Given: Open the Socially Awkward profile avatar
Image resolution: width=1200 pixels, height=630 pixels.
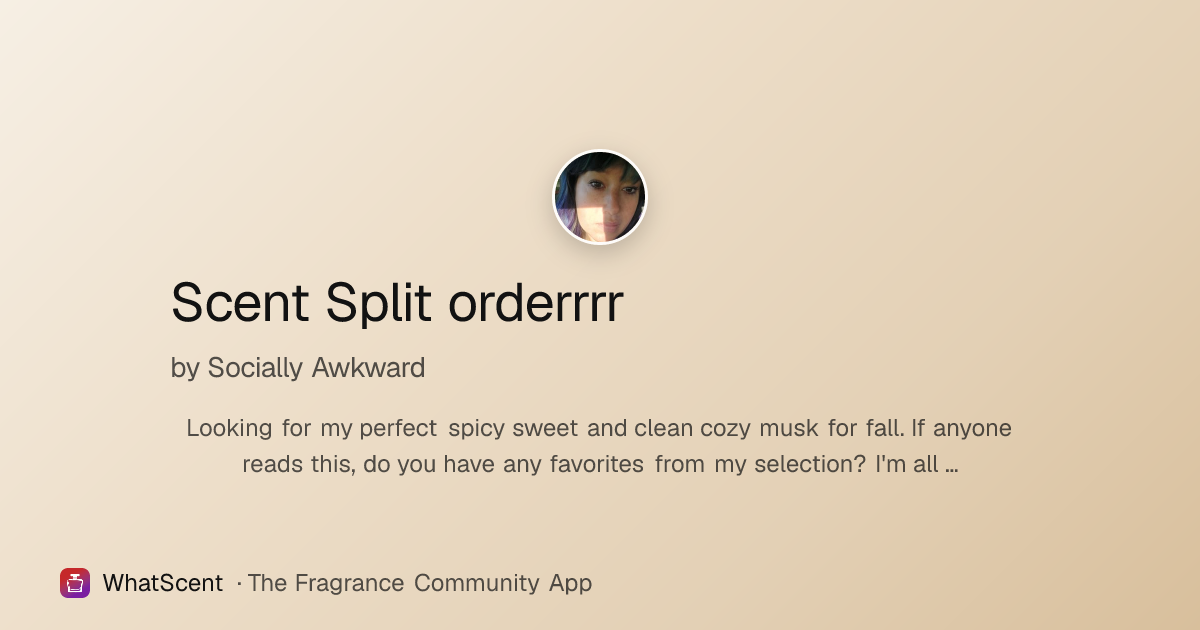Looking at the screenshot, I should (x=600, y=197).
